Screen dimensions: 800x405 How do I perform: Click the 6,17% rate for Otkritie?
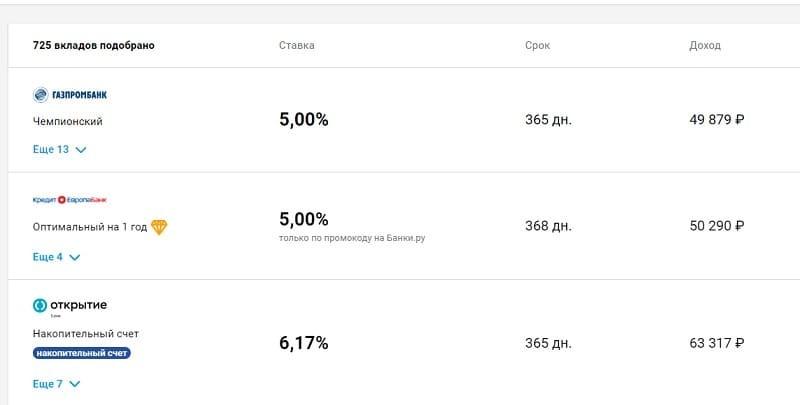[x=303, y=343]
